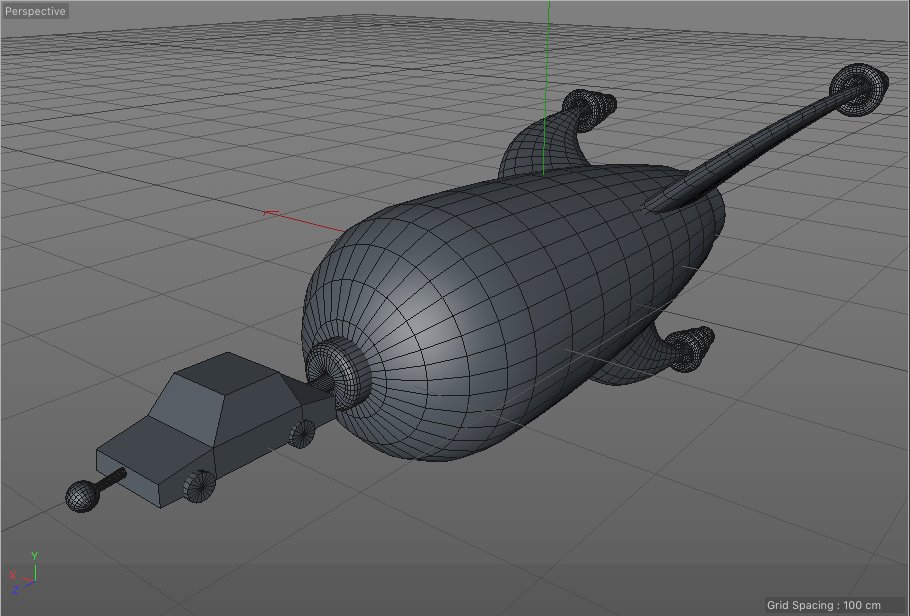
Task: Select the disc at the long spike's tip
Action: [x=859, y=88]
